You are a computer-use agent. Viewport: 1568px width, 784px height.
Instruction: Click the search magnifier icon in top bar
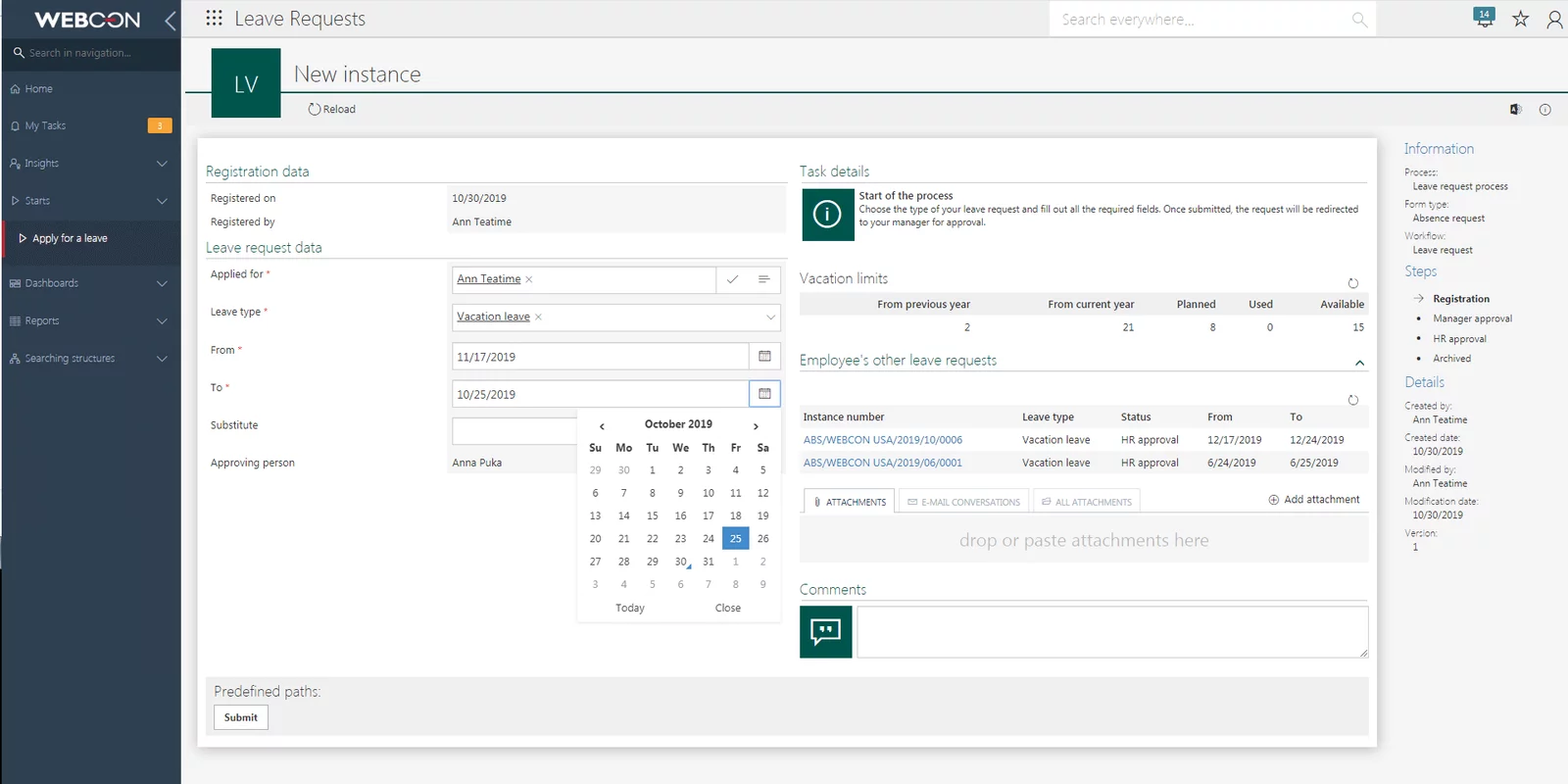1359,20
